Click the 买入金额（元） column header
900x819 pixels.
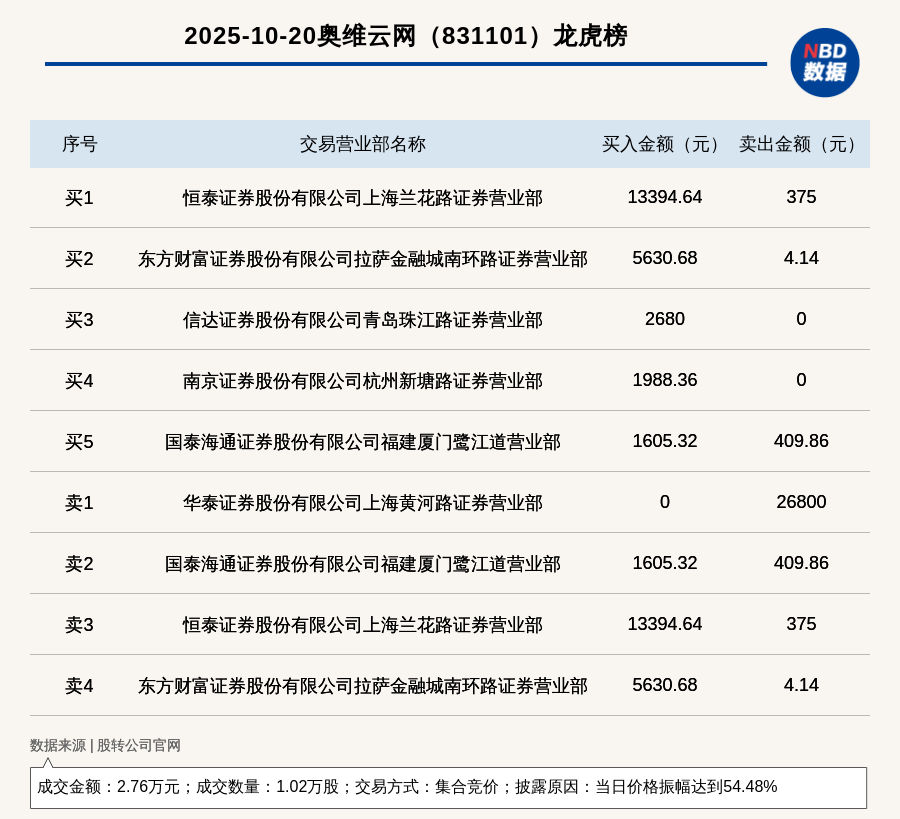tap(664, 144)
